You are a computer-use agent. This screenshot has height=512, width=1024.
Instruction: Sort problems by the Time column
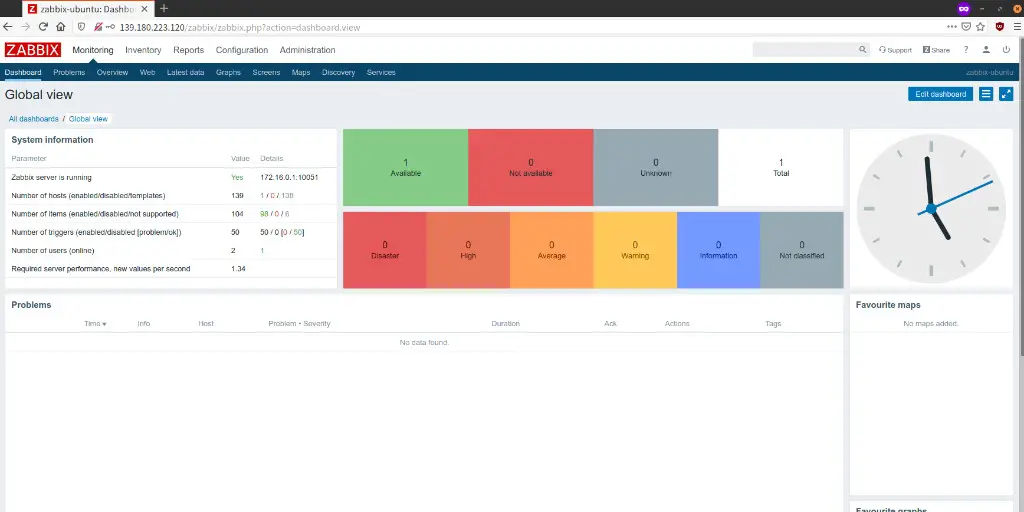click(95, 324)
